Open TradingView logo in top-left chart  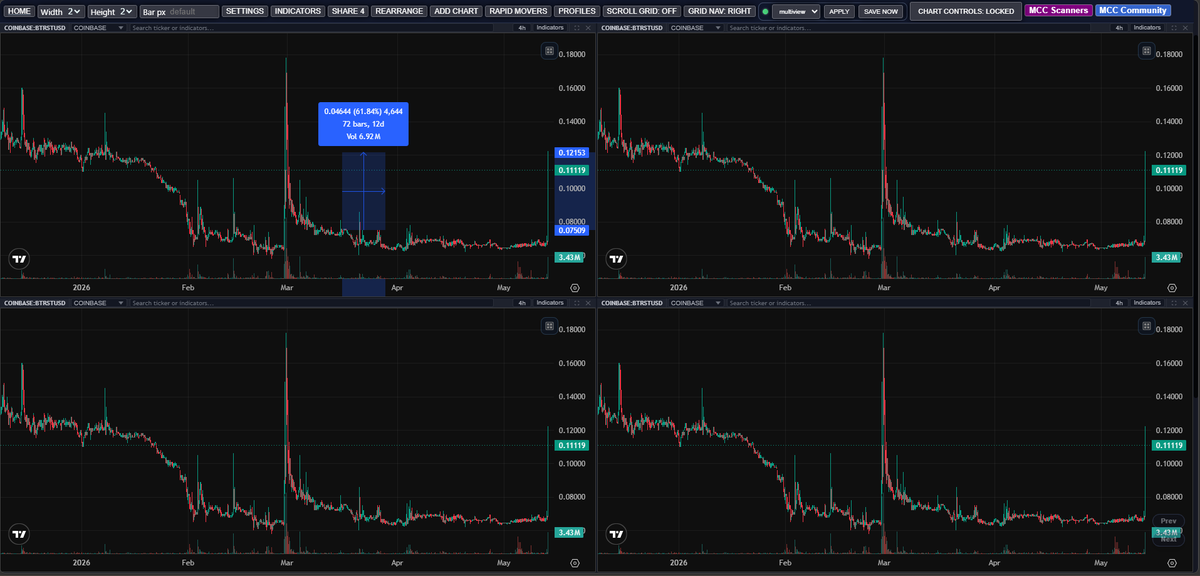(19, 259)
